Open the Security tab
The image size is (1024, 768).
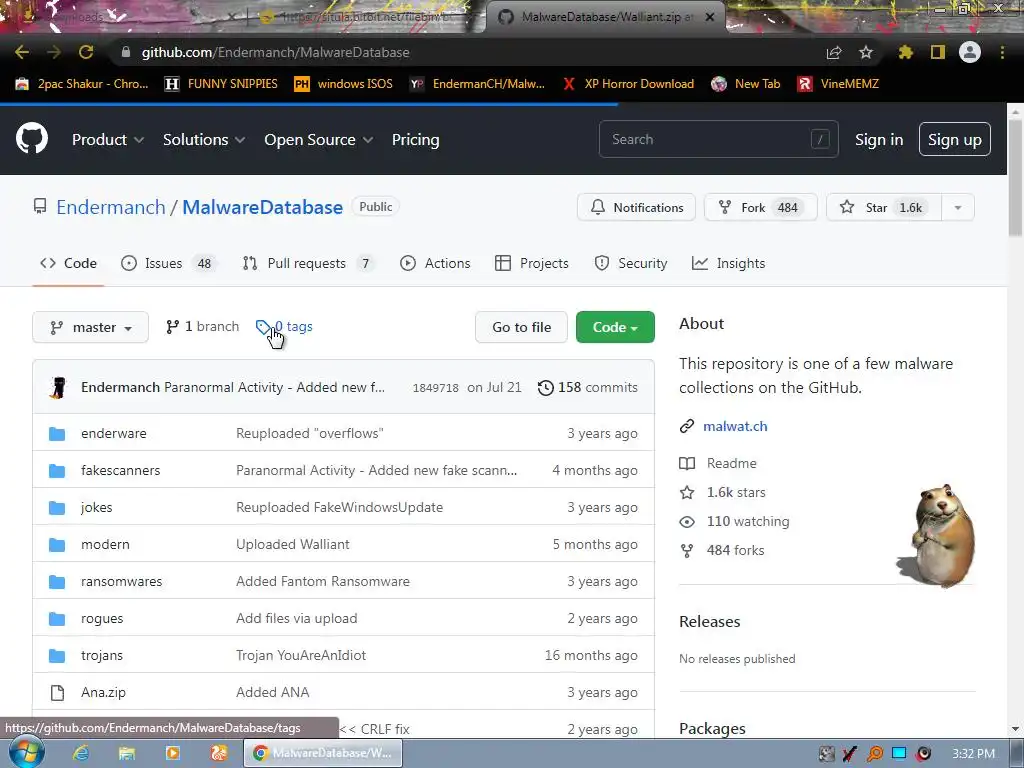click(x=631, y=263)
